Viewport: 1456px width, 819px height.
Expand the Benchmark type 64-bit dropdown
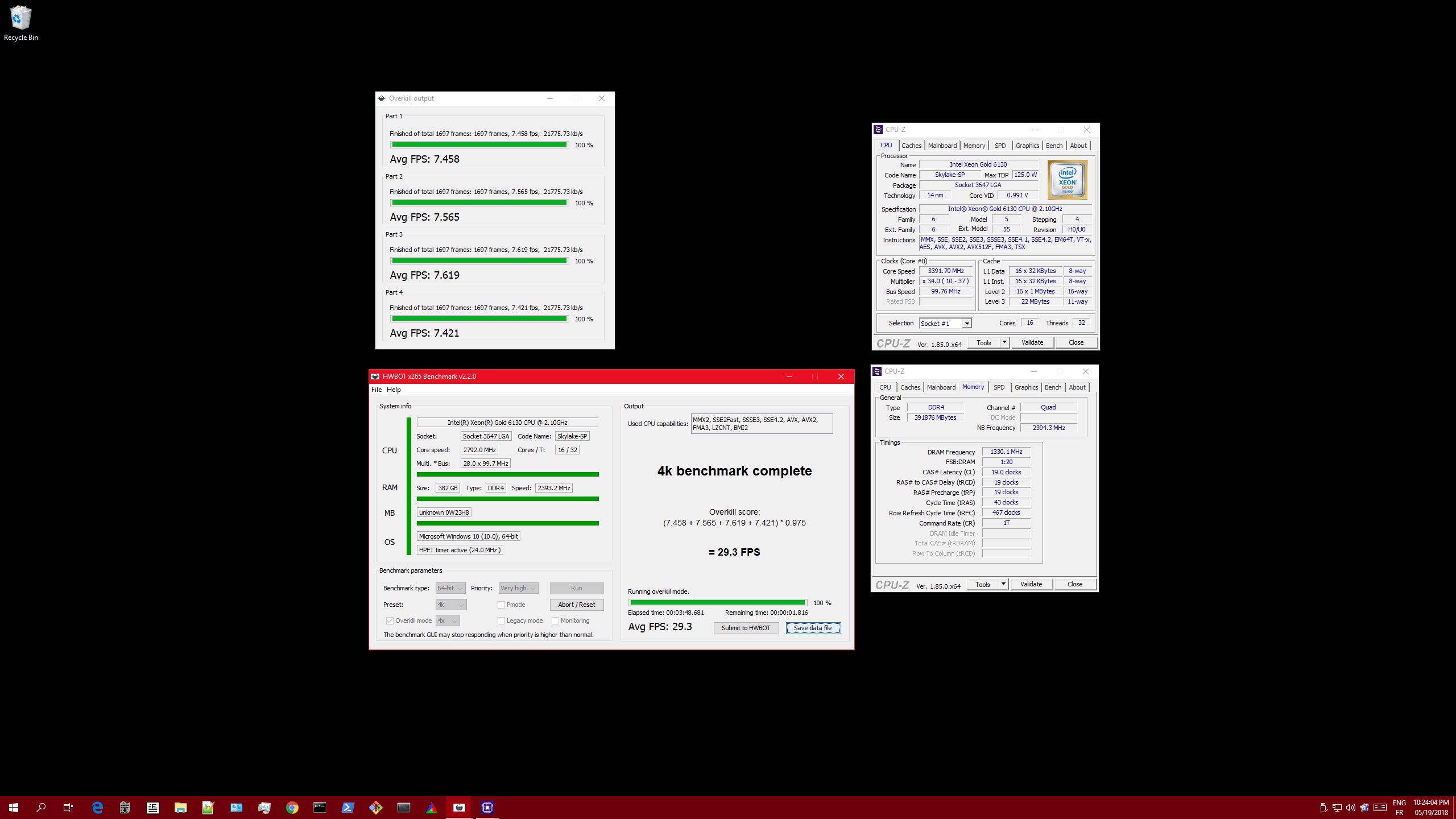click(450, 588)
